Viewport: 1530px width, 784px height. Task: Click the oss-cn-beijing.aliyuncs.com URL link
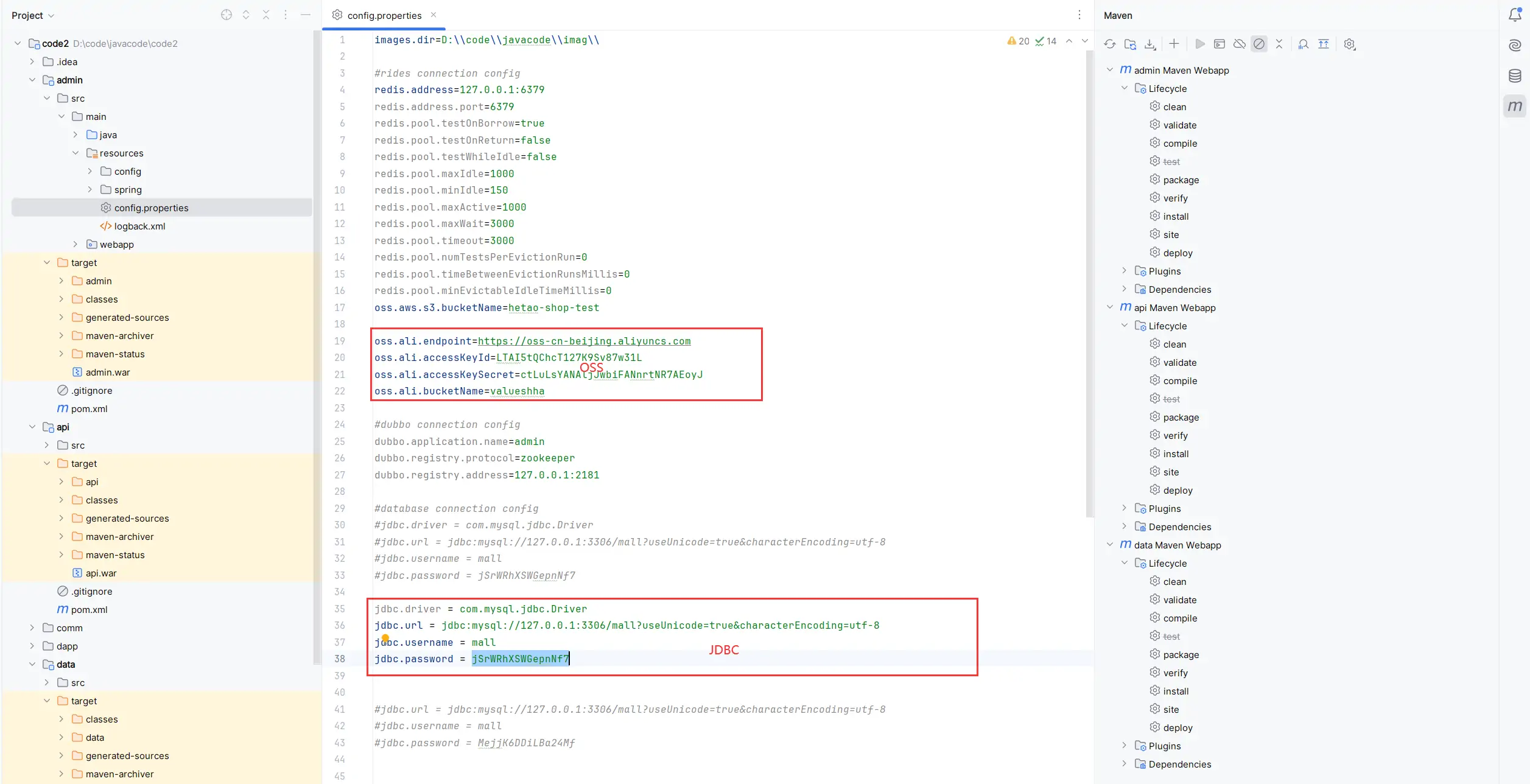point(584,341)
